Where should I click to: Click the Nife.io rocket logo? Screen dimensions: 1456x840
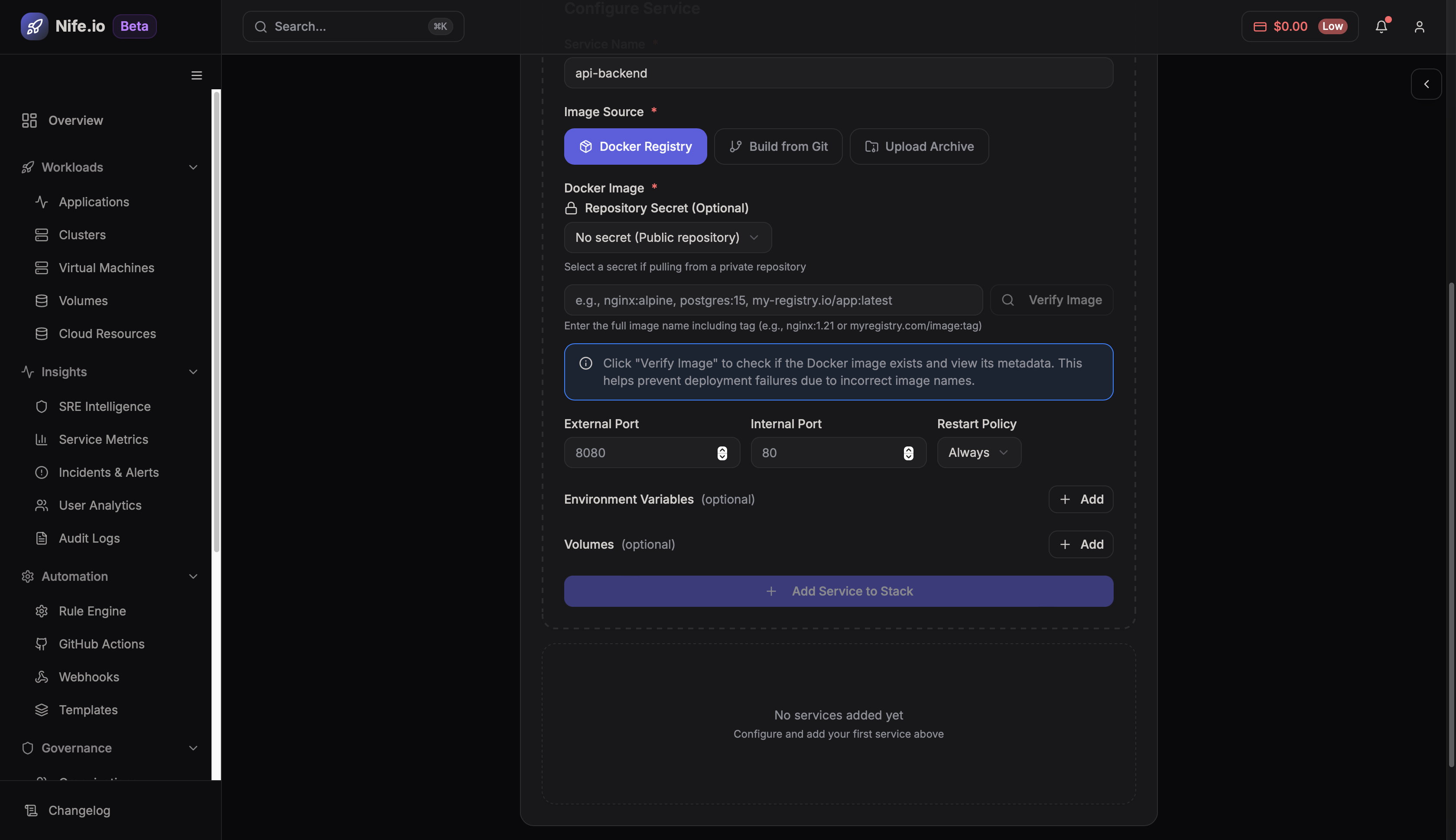click(35, 26)
